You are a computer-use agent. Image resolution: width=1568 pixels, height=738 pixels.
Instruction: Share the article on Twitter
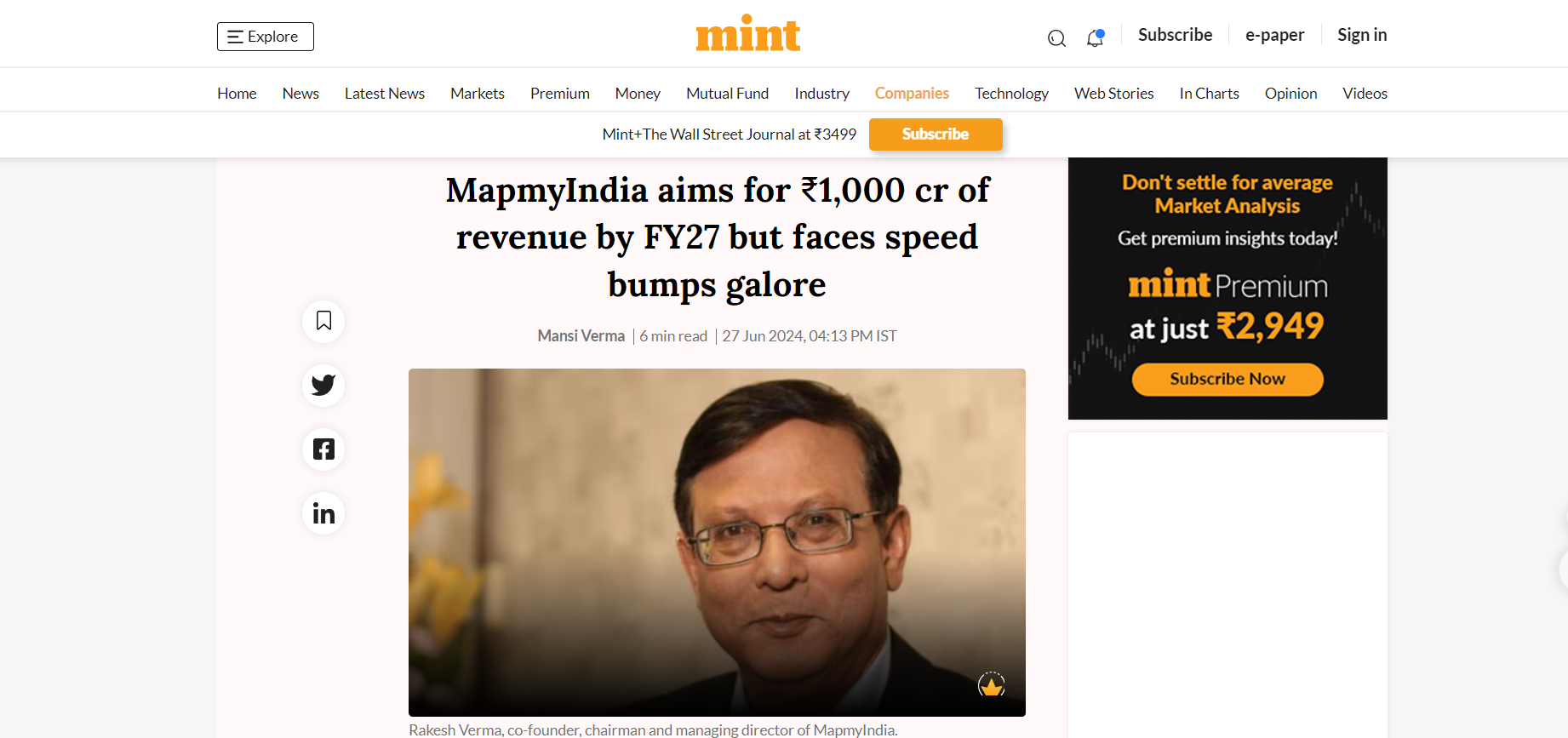[323, 385]
